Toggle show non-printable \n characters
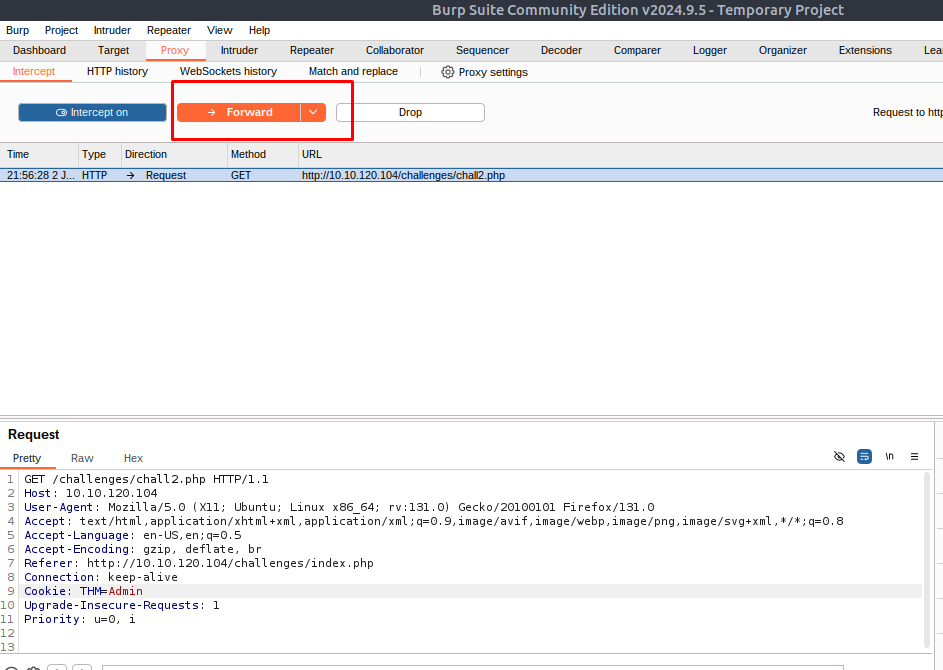943x670 pixels. 889,456
